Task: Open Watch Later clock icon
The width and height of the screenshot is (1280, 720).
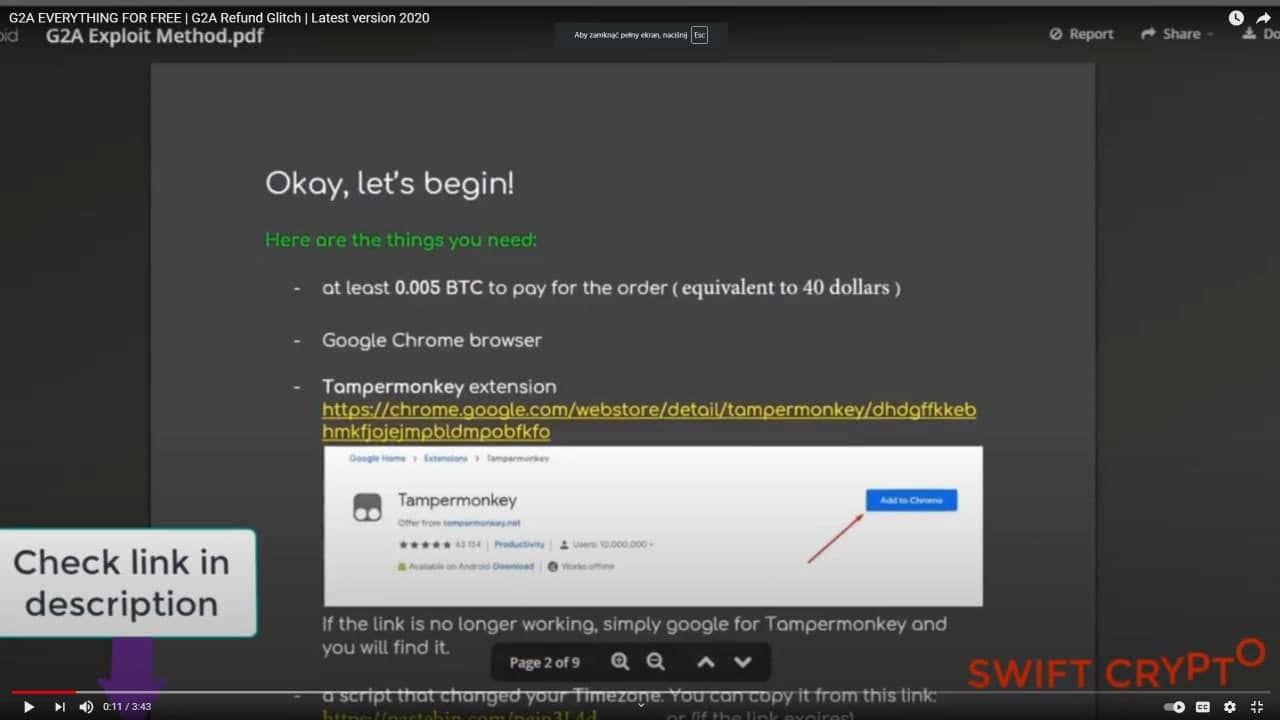Action: click(1236, 17)
